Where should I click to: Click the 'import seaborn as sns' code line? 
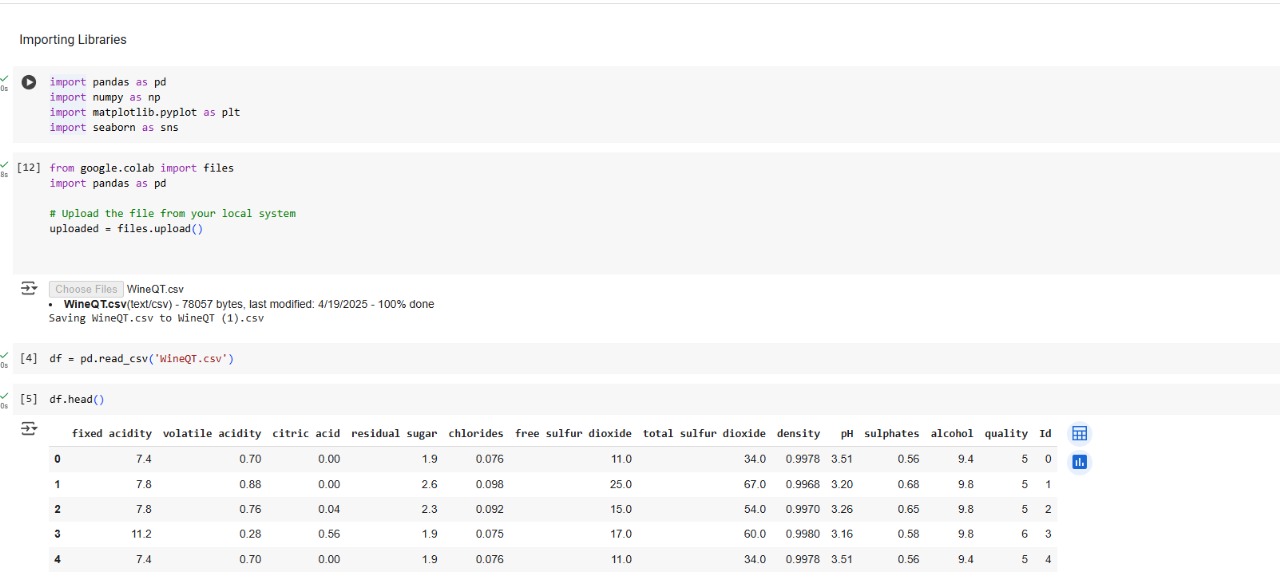point(114,128)
